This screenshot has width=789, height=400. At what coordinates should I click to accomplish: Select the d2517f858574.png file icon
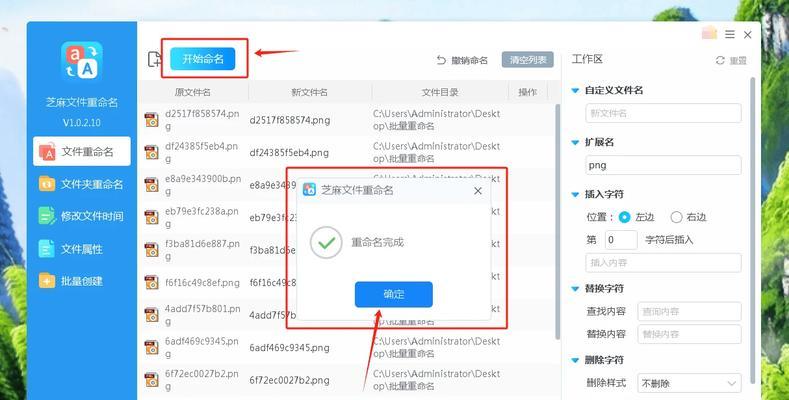point(151,120)
